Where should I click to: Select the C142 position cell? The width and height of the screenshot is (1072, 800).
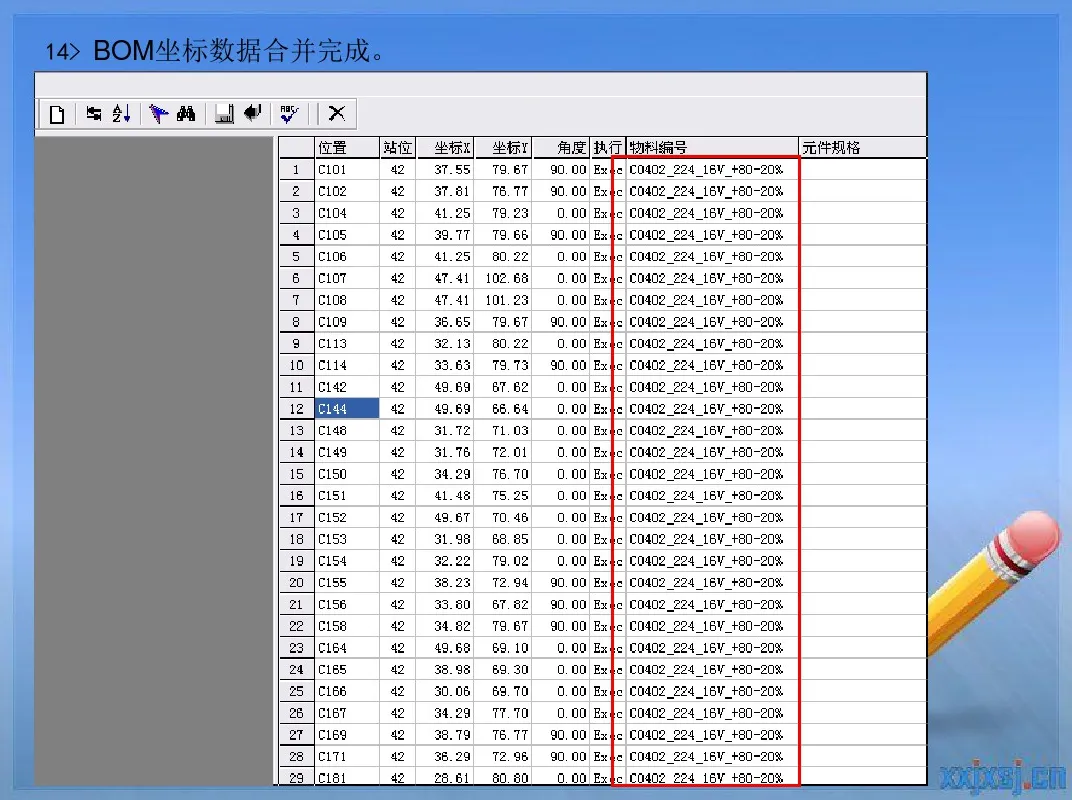point(347,387)
